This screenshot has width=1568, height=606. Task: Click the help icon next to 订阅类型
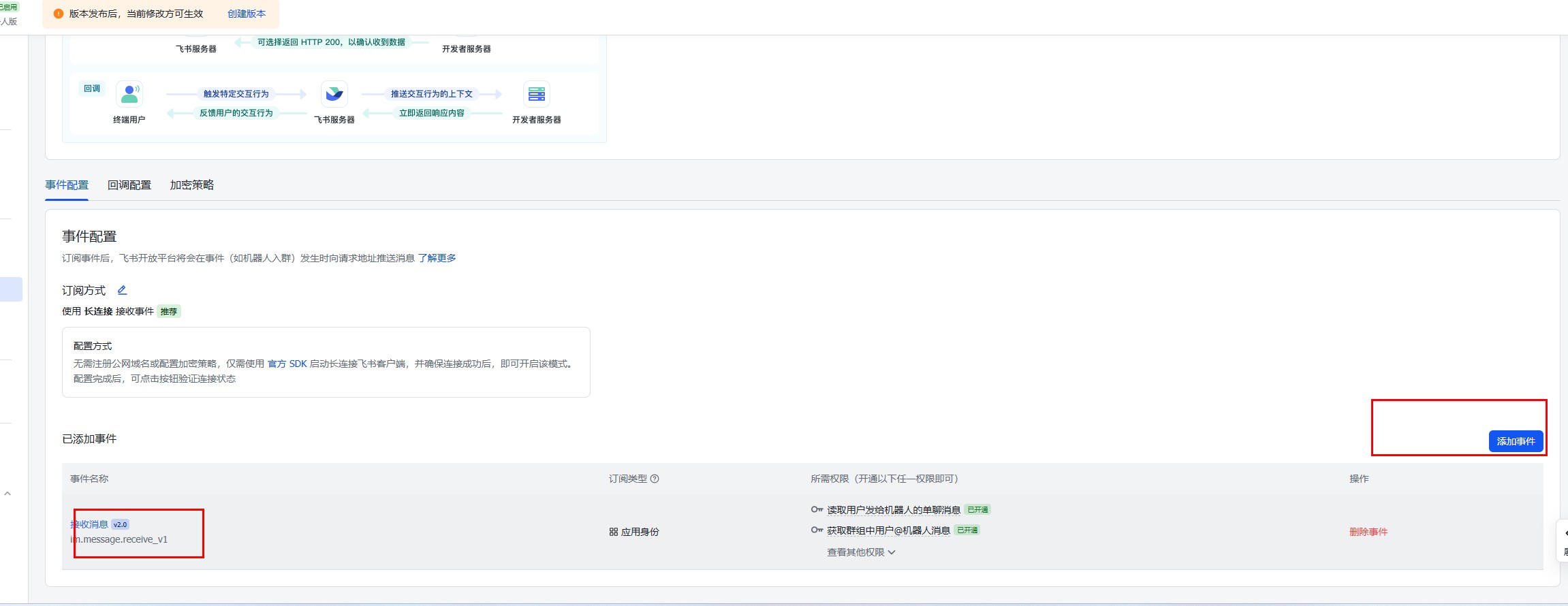point(655,479)
